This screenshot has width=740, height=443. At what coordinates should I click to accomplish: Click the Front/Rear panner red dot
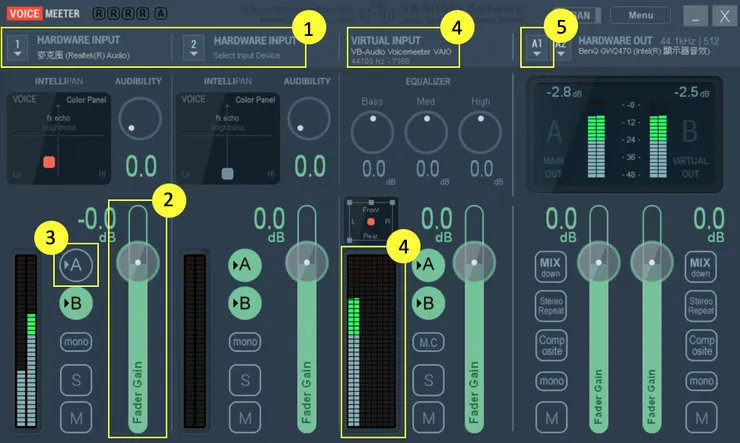pos(370,222)
